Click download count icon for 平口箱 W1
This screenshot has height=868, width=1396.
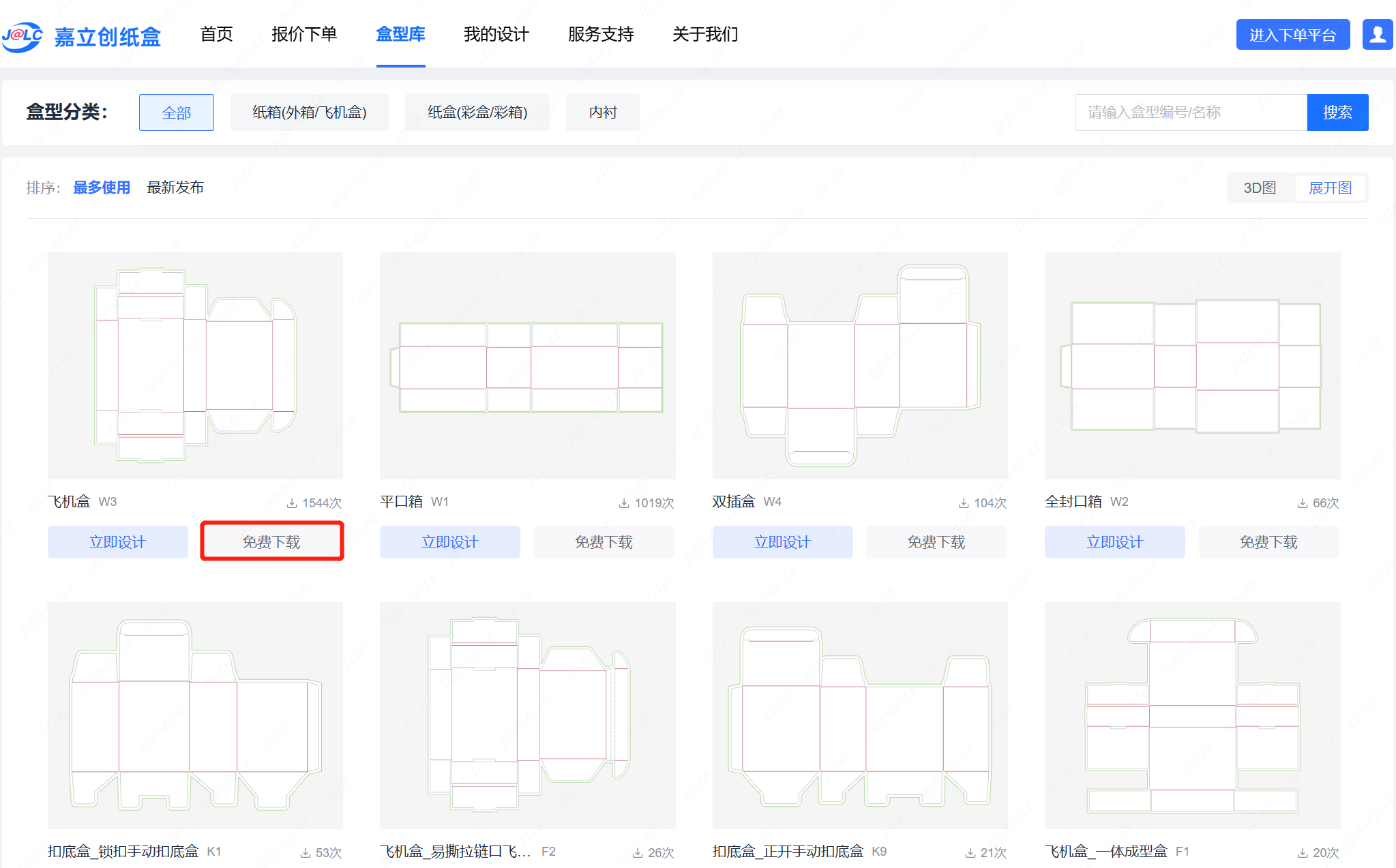point(624,503)
